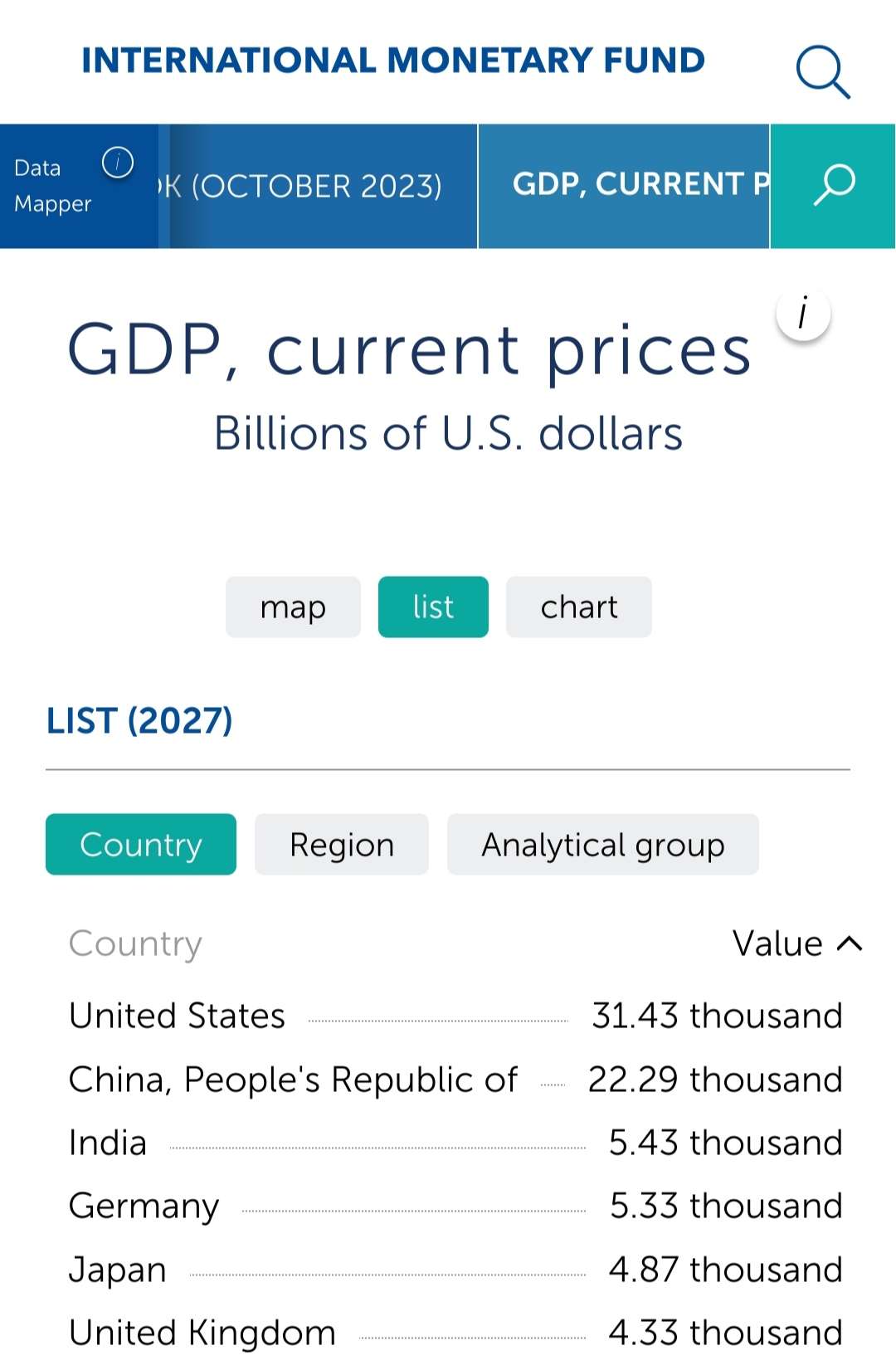Click the Data Mapper info circle icon
The height and width of the screenshot is (1370, 896).
[118, 162]
